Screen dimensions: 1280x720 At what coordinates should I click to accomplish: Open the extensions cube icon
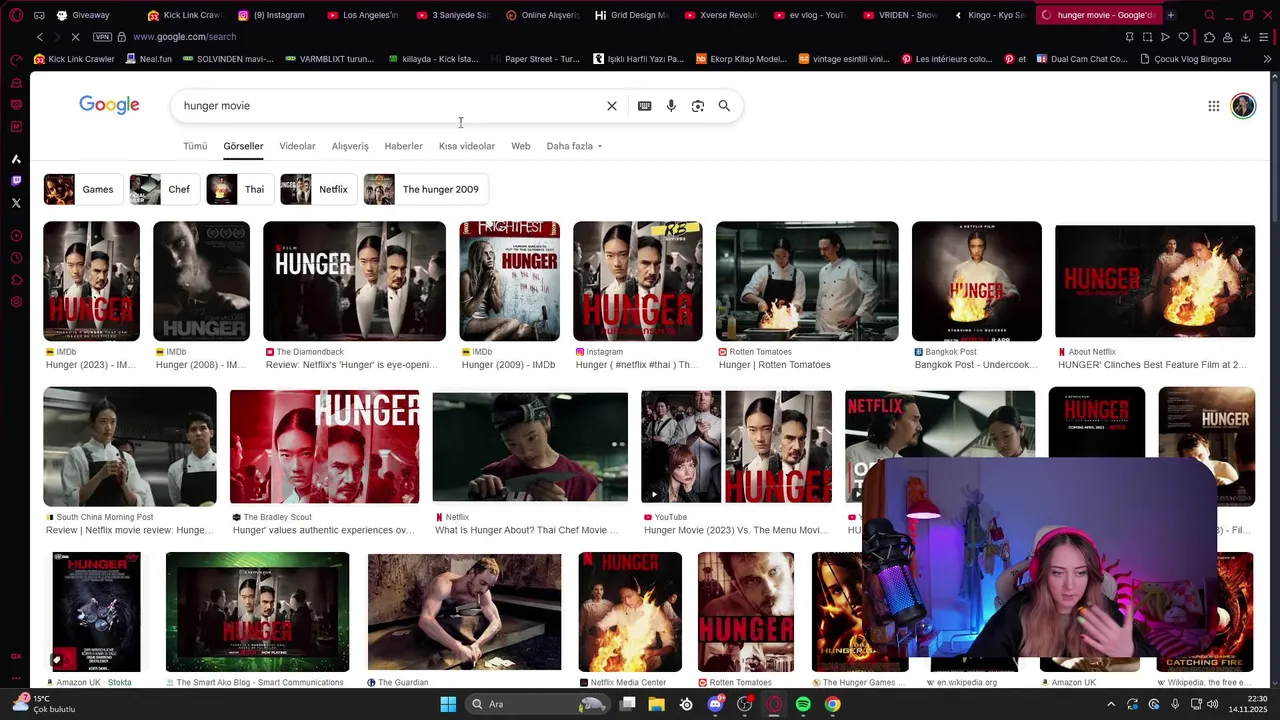[x=1209, y=37]
